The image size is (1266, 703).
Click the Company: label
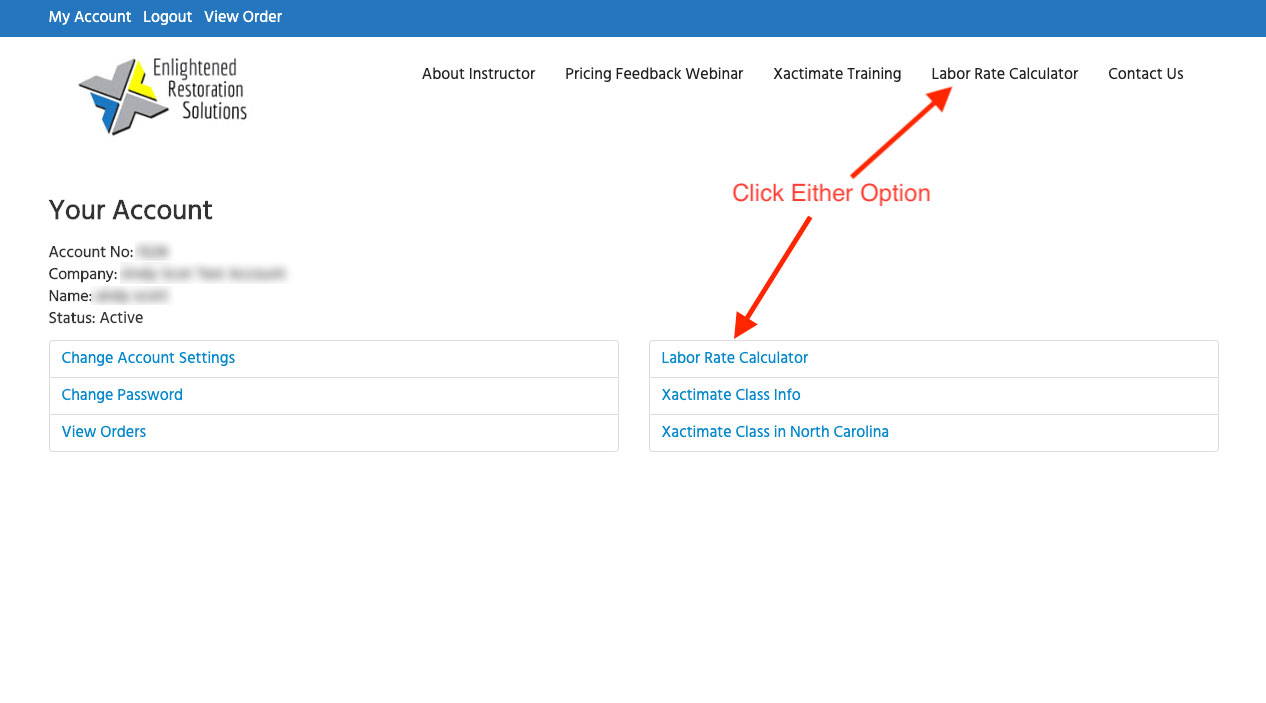pyautogui.click(x=83, y=274)
